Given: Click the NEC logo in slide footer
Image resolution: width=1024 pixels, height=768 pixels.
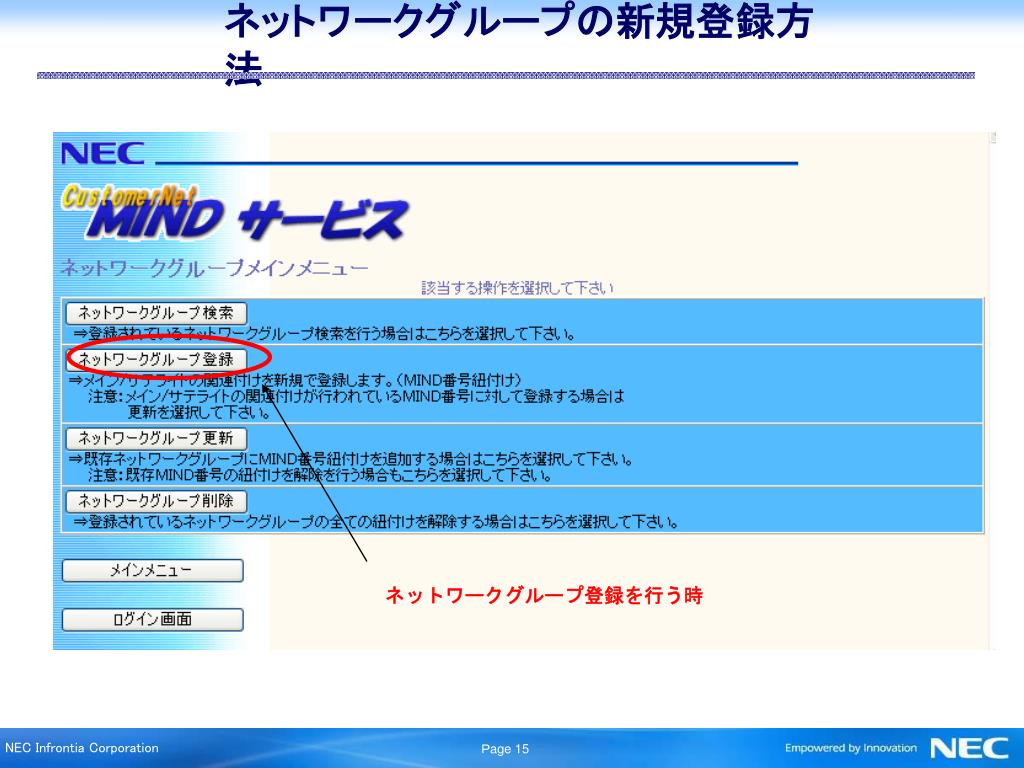Looking at the screenshot, I should coord(969,748).
